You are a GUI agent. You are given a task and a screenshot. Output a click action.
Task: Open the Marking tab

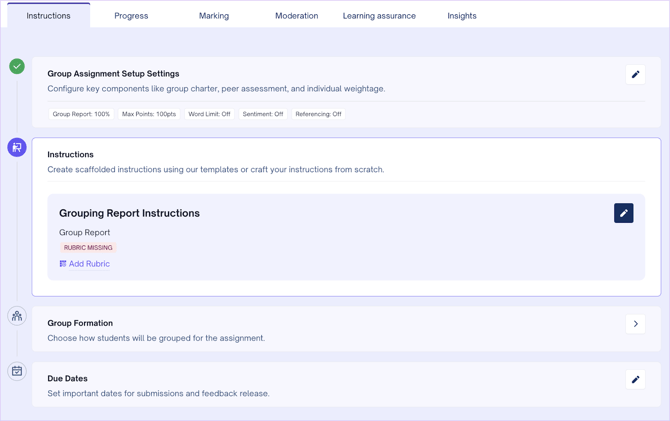[x=214, y=16]
